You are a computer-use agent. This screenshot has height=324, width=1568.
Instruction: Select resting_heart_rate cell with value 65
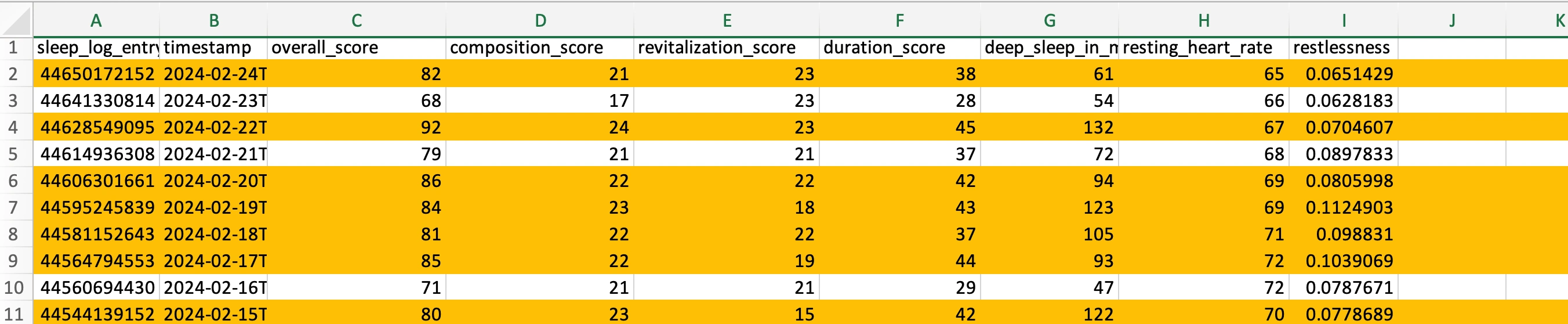click(x=1203, y=74)
